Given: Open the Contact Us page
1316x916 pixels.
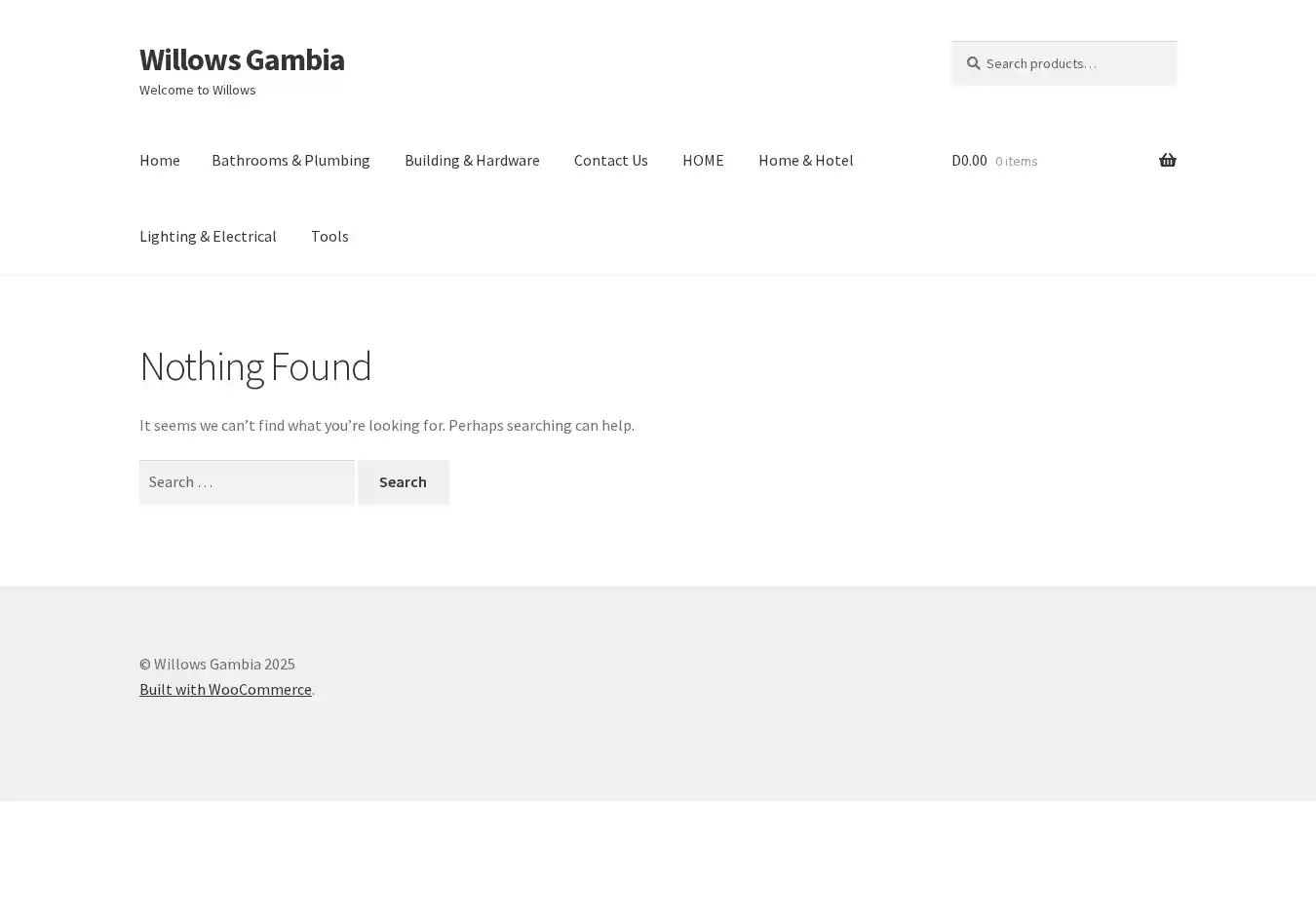Looking at the screenshot, I should (610, 160).
